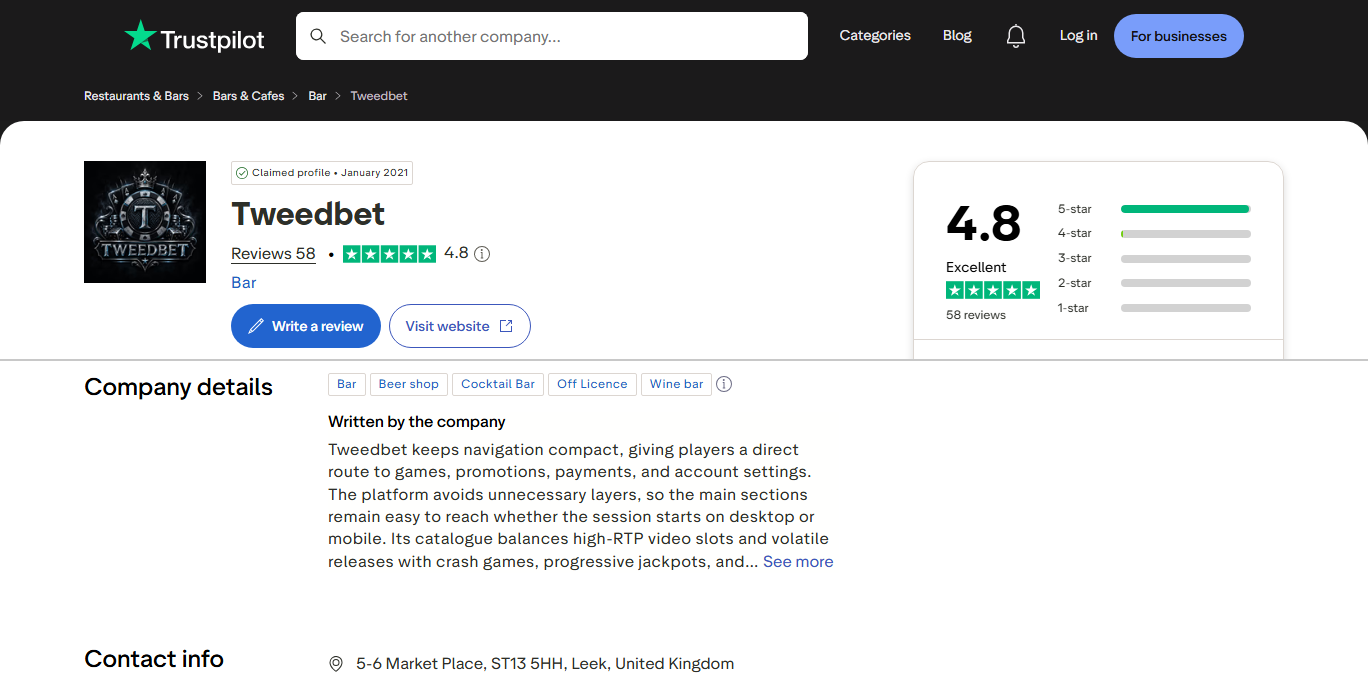The height and width of the screenshot is (690, 1368).
Task: Click the search magnifier icon
Action: (x=318, y=36)
